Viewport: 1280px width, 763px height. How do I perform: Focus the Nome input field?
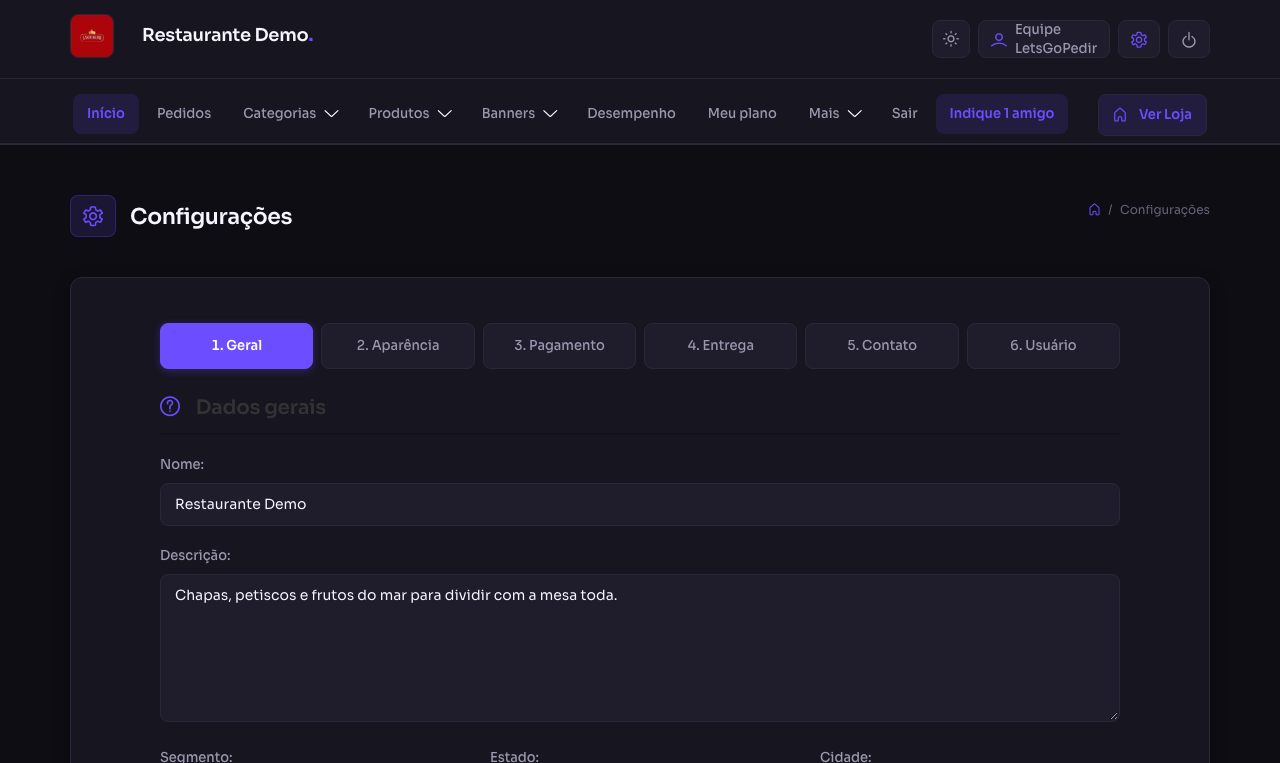tap(640, 504)
